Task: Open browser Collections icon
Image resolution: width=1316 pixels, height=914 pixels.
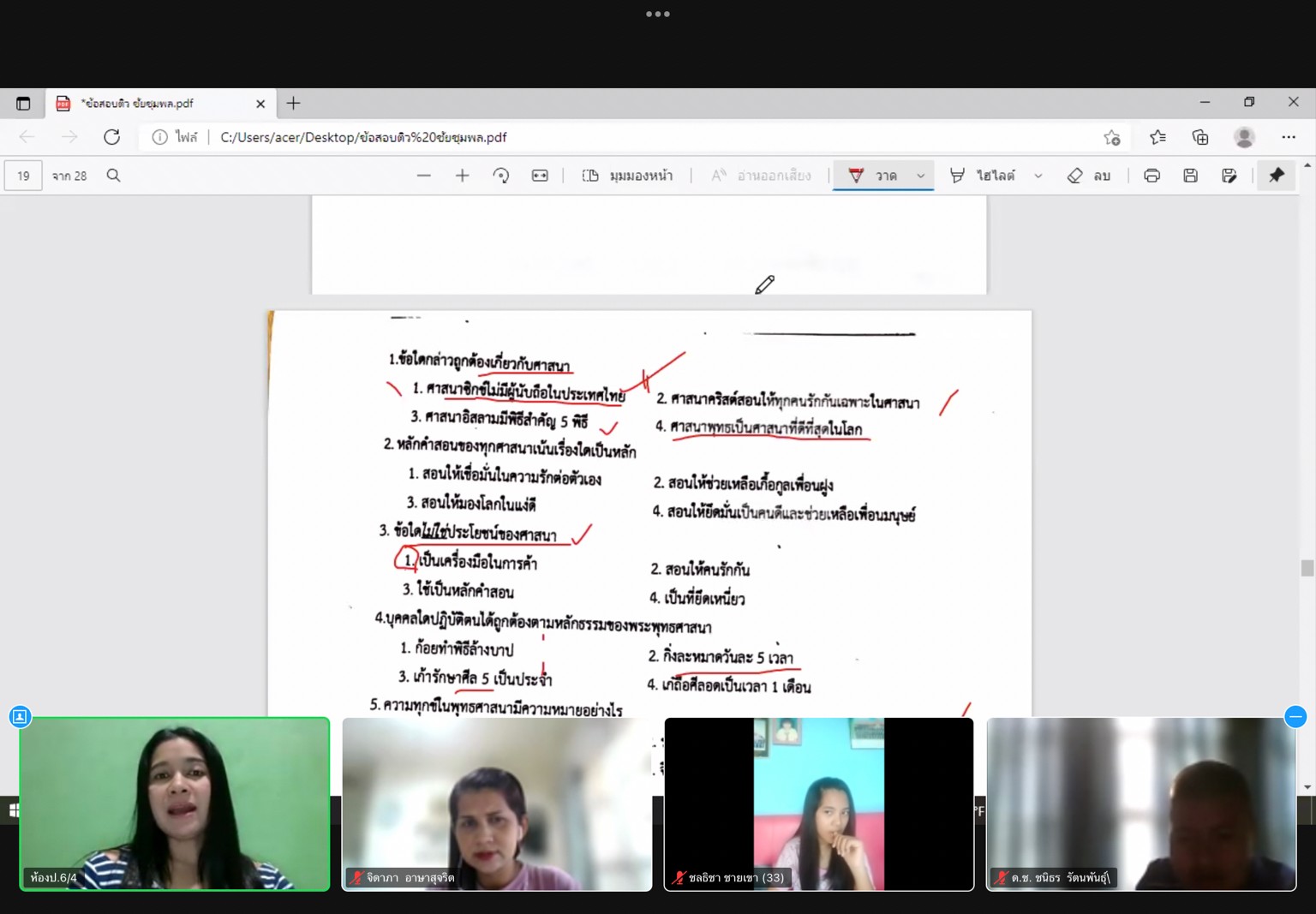Action: click(1199, 137)
